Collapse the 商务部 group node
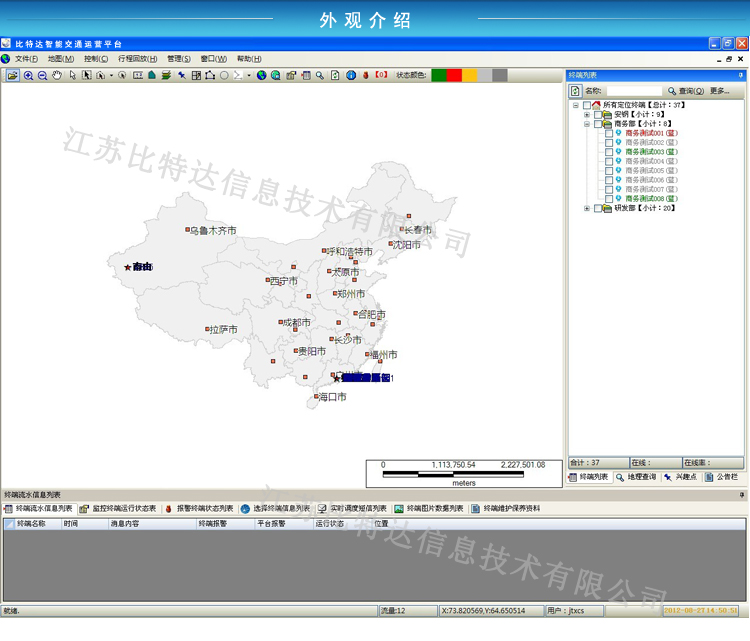The height and width of the screenshot is (641, 750). click(587, 123)
